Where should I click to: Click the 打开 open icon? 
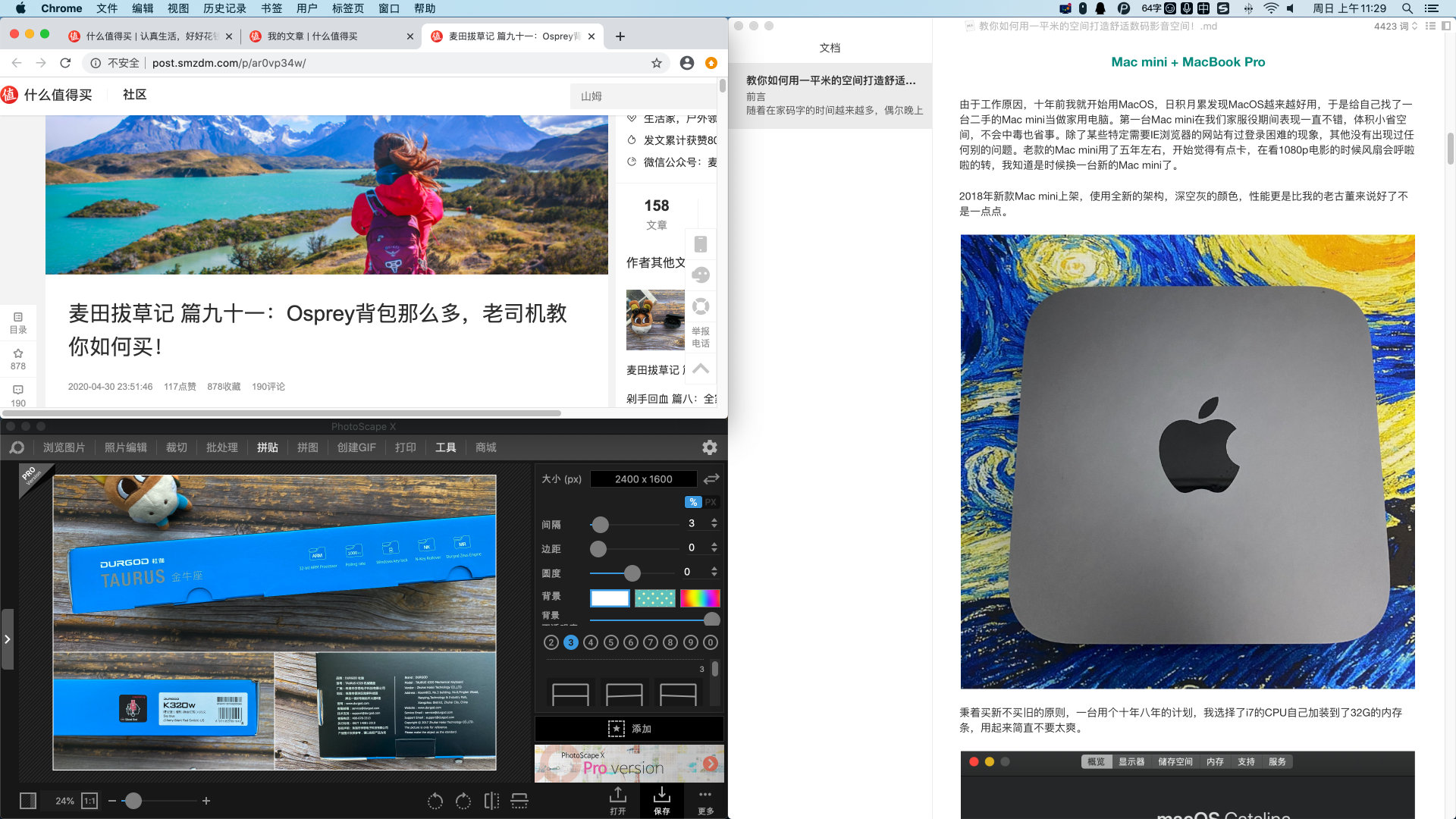(617, 799)
